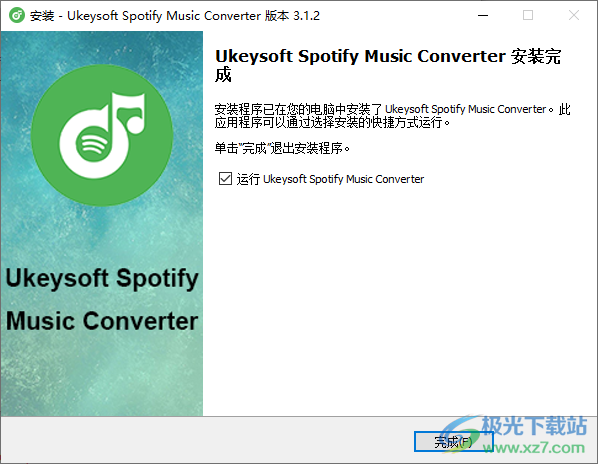Uncheck the 运行 Ukeysoft Spotify Music Converter checkbox

[x=225, y=178]
